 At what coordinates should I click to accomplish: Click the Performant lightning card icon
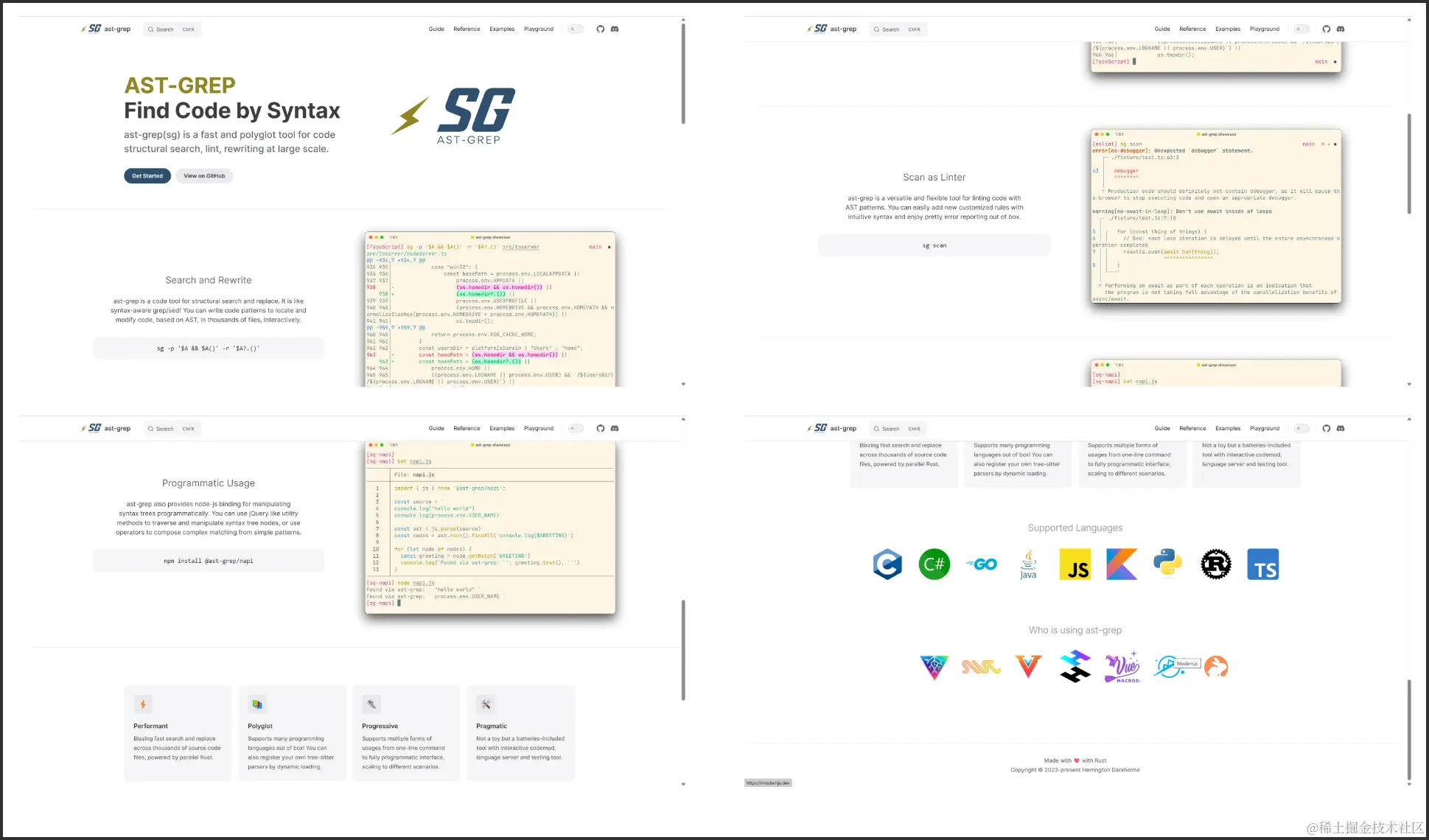(143, 704)
